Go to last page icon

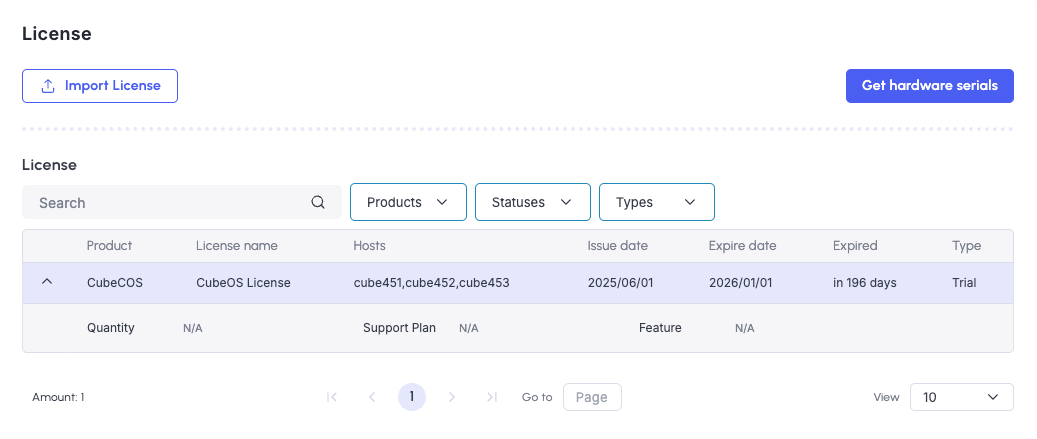click(x=491, y=397)
